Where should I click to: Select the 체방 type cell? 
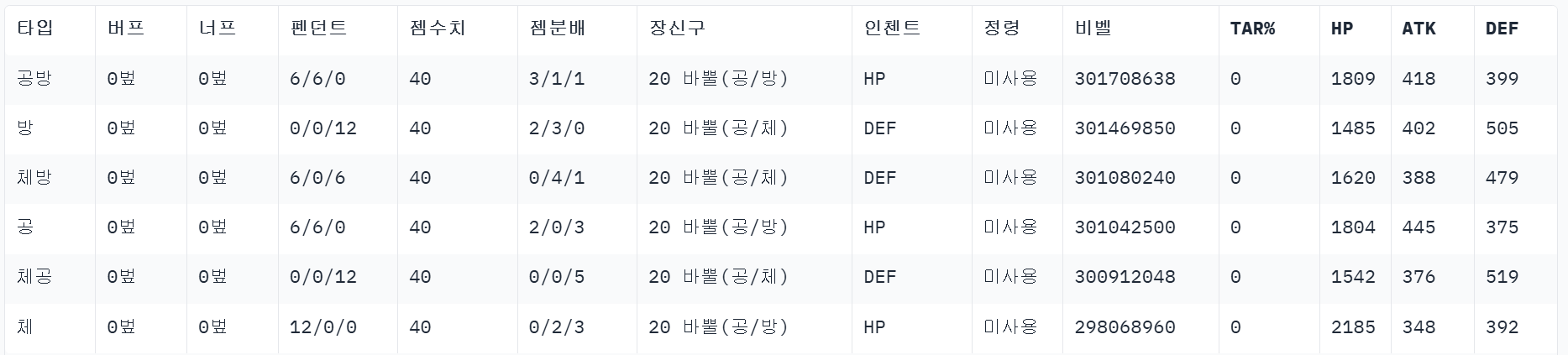[34, 178]
